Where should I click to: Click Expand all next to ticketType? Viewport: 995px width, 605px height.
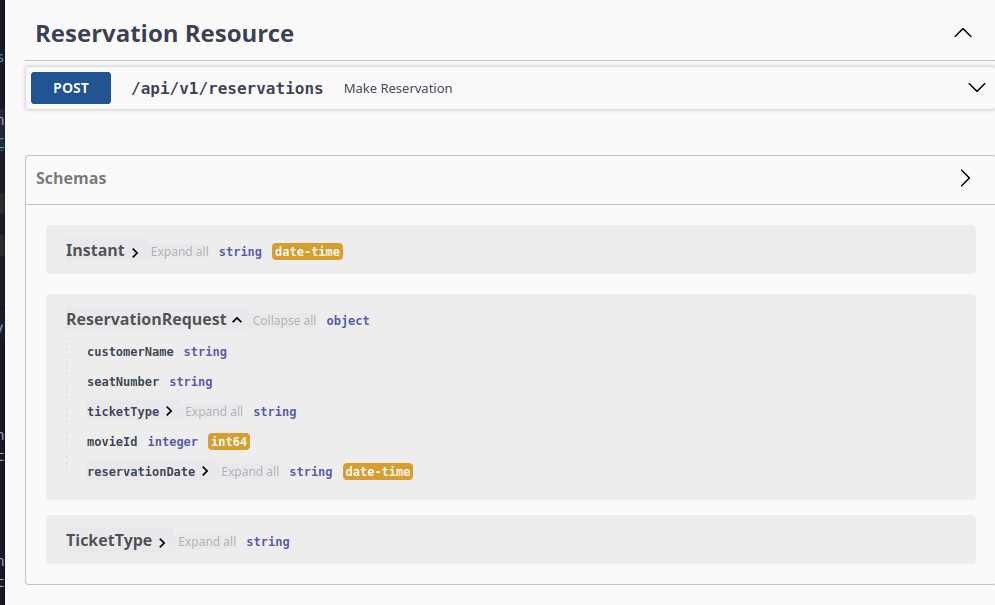coord(214,411)
